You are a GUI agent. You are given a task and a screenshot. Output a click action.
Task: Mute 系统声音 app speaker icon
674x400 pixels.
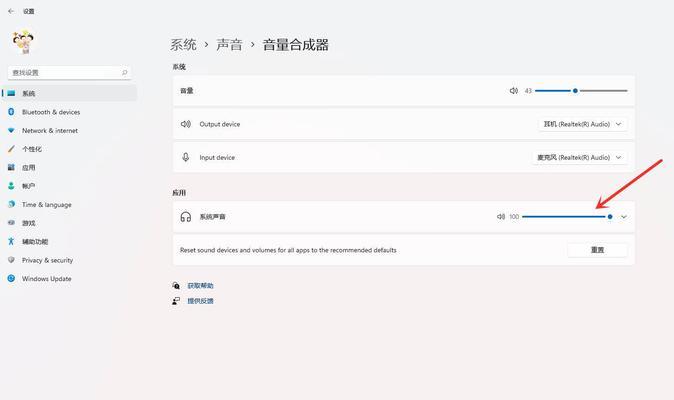click(501, 217)
